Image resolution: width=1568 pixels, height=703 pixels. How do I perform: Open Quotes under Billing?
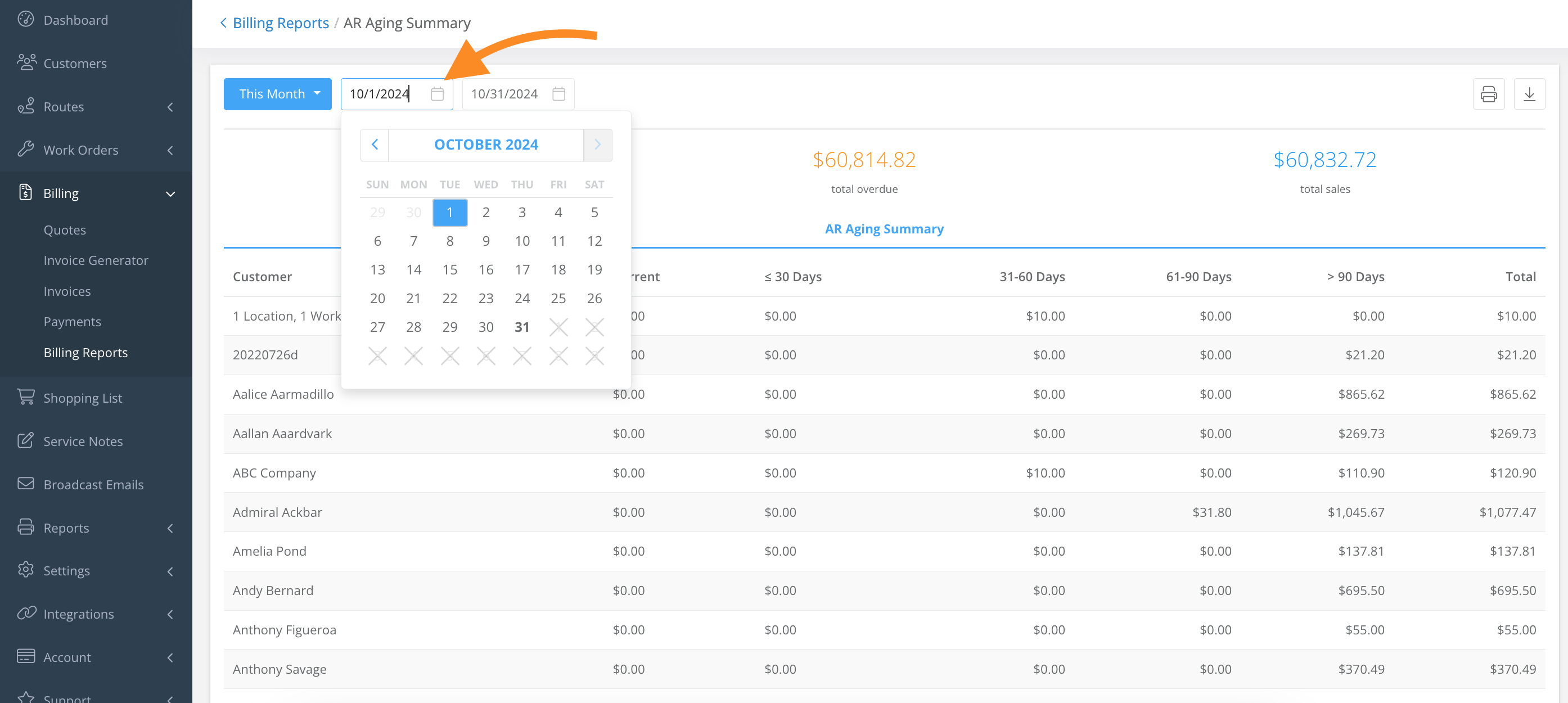65,229
